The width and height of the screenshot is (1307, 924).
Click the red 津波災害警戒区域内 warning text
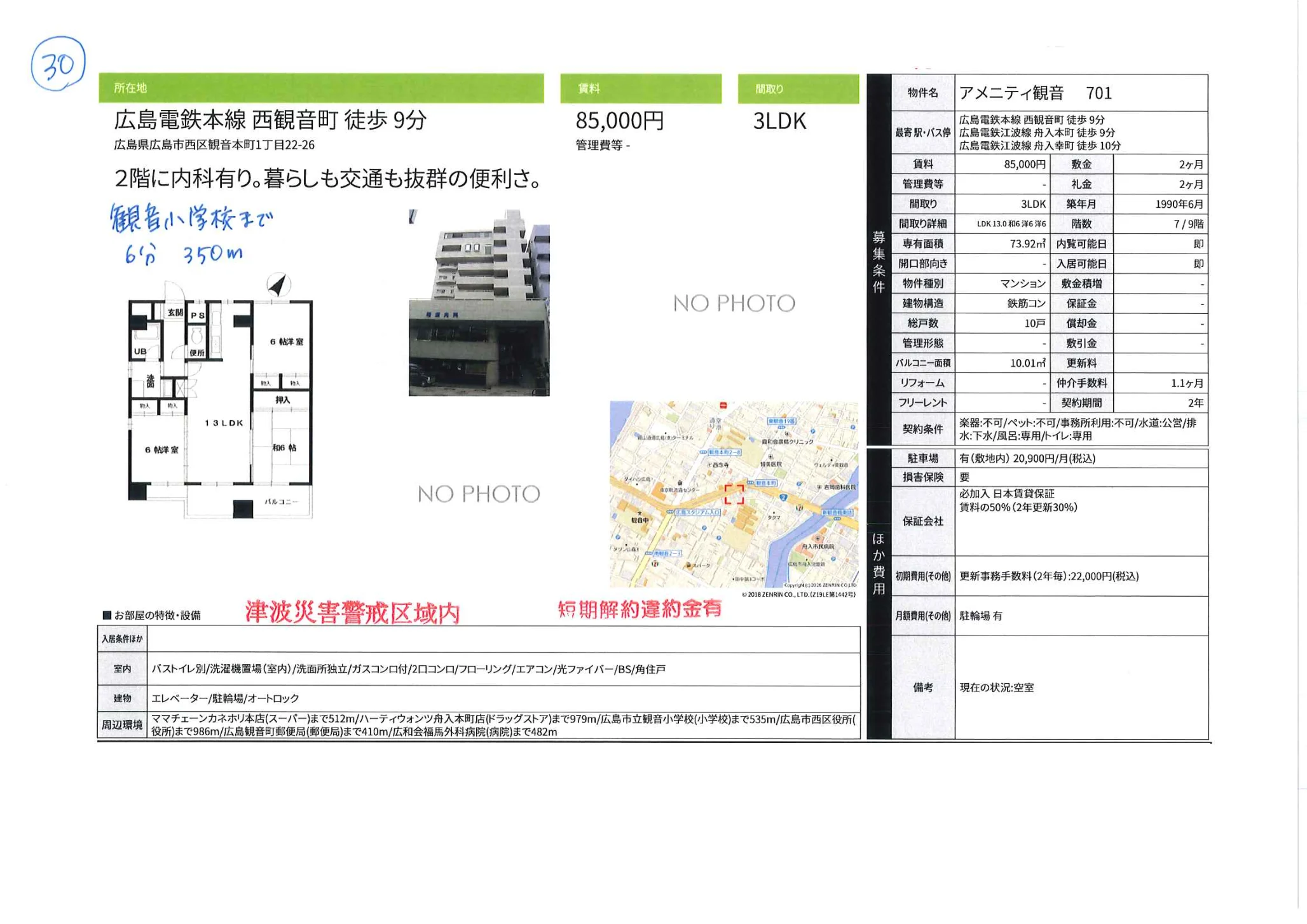tap(352, 613)
